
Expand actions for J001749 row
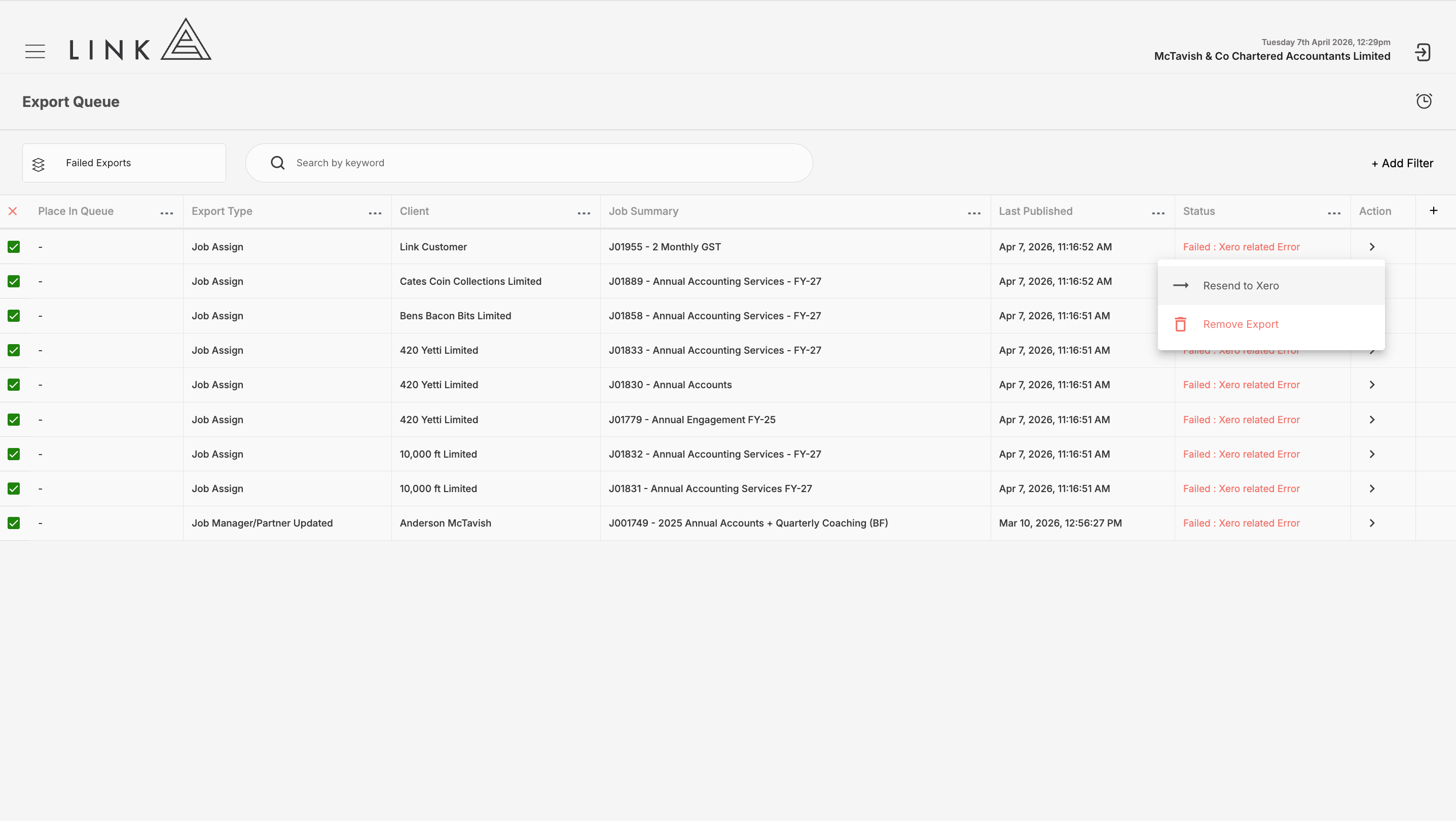tap(1372, 523)
